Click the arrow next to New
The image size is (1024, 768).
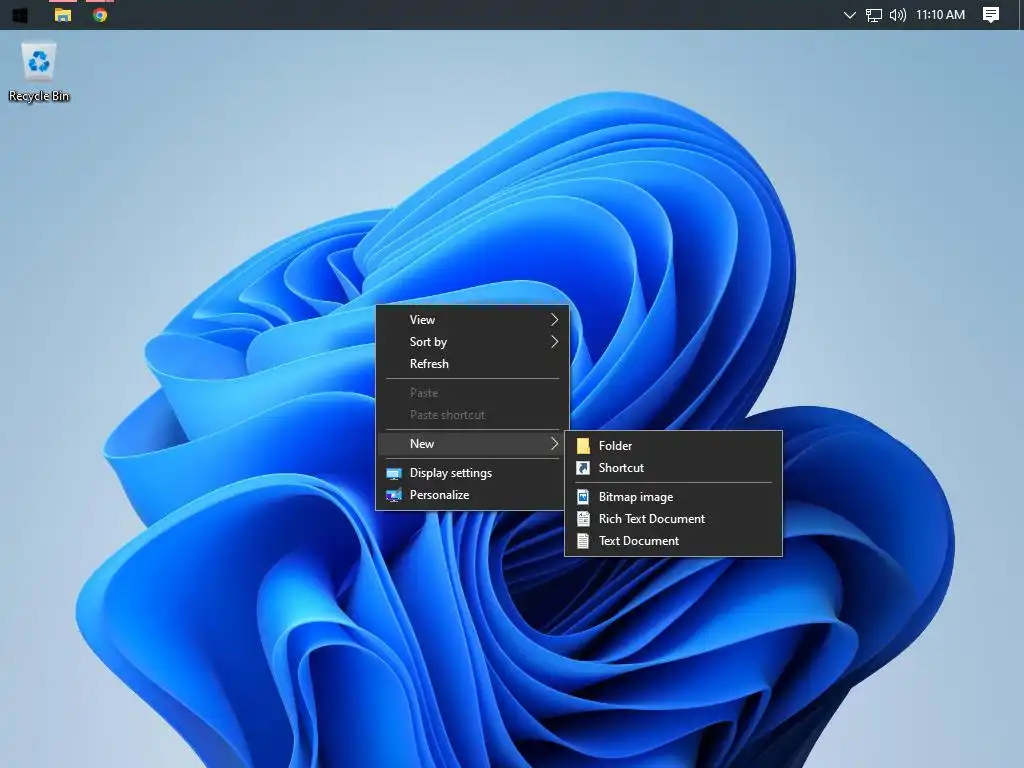[x=554, y=443]
